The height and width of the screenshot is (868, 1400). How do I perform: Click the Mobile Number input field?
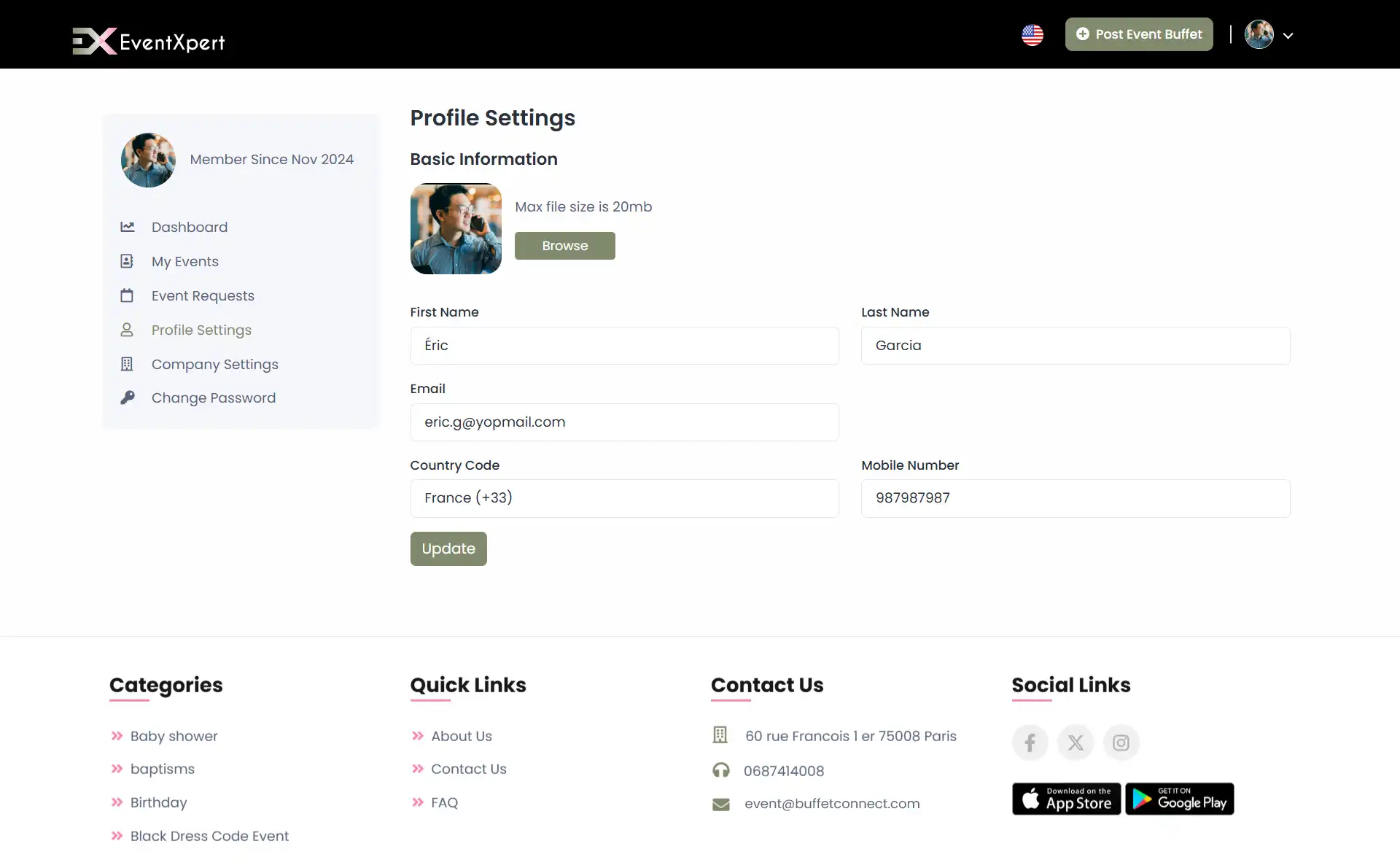1076,498
